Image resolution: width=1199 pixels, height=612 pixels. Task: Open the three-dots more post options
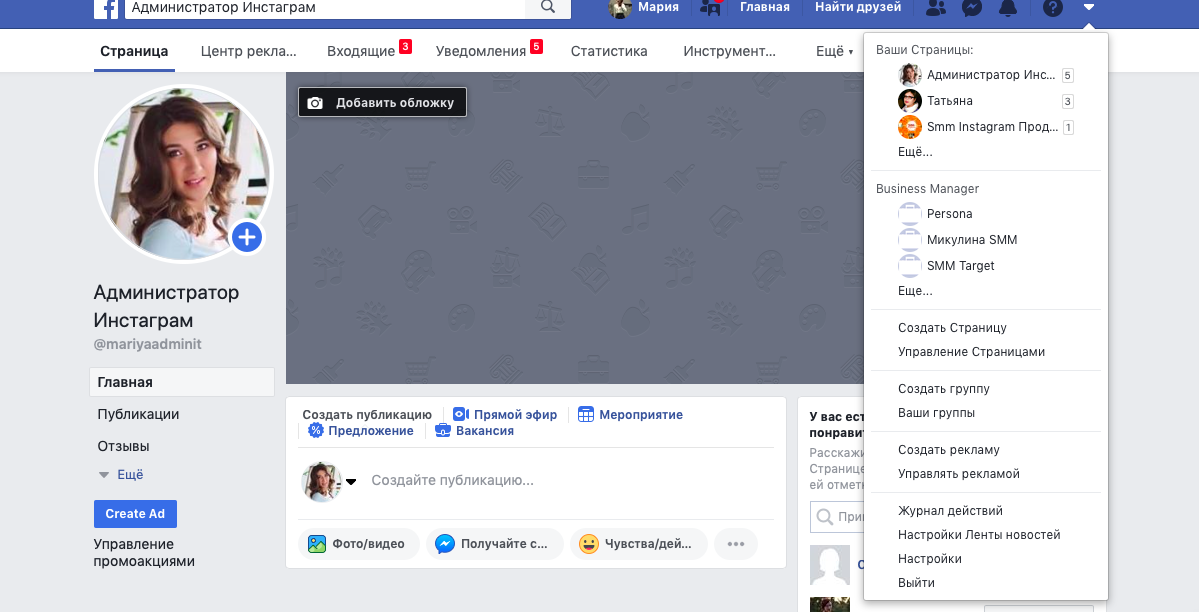click(736, 544)
